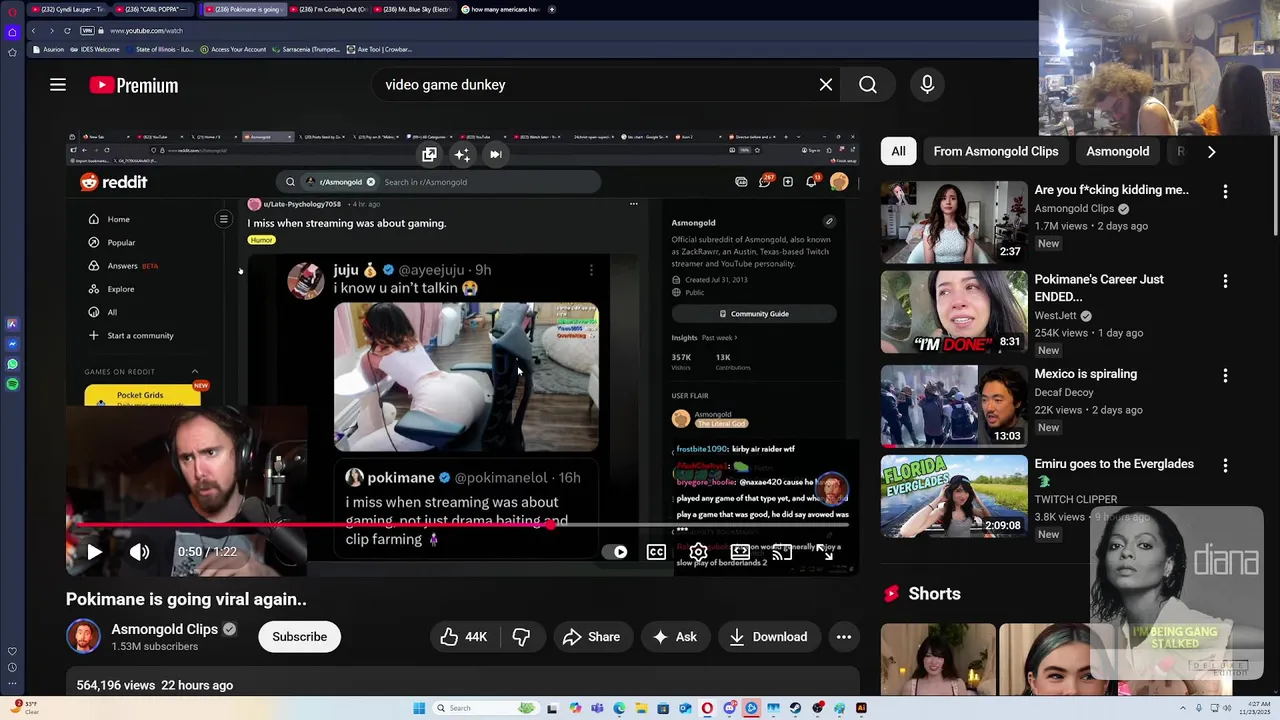Open the YouTube guide hamburger menu
Image resolution: width=1280 pixels, height=720 pixels.
tap(58, 85)
